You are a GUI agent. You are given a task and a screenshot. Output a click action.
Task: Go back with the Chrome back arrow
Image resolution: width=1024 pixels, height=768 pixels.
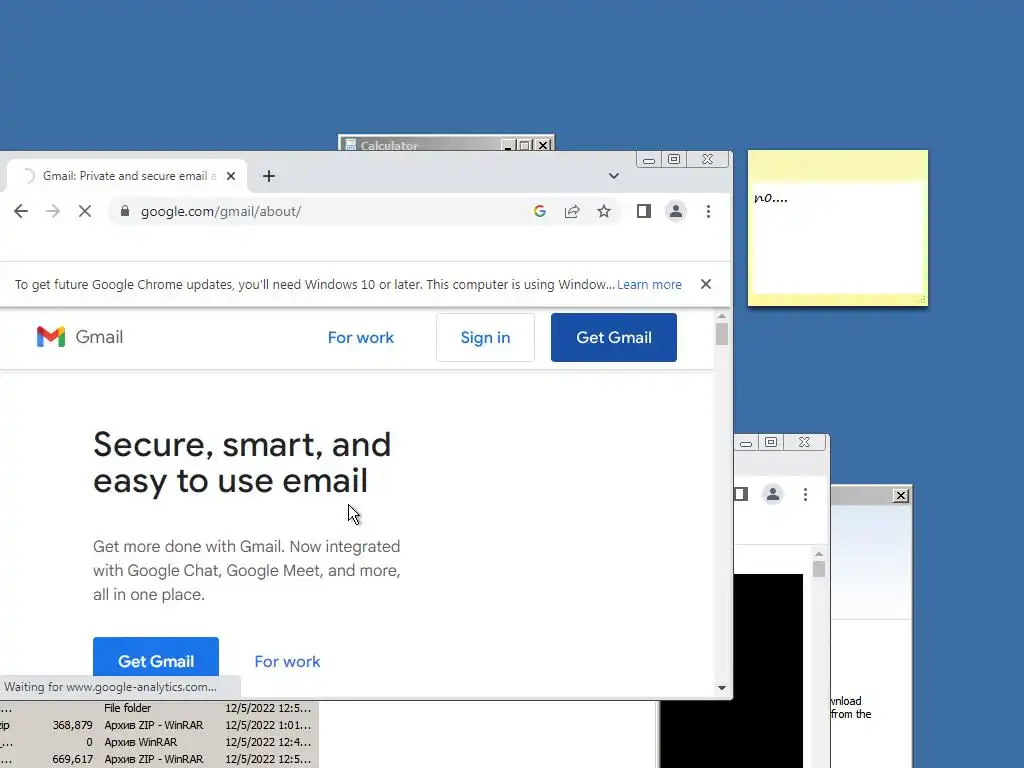coord(21,211)
